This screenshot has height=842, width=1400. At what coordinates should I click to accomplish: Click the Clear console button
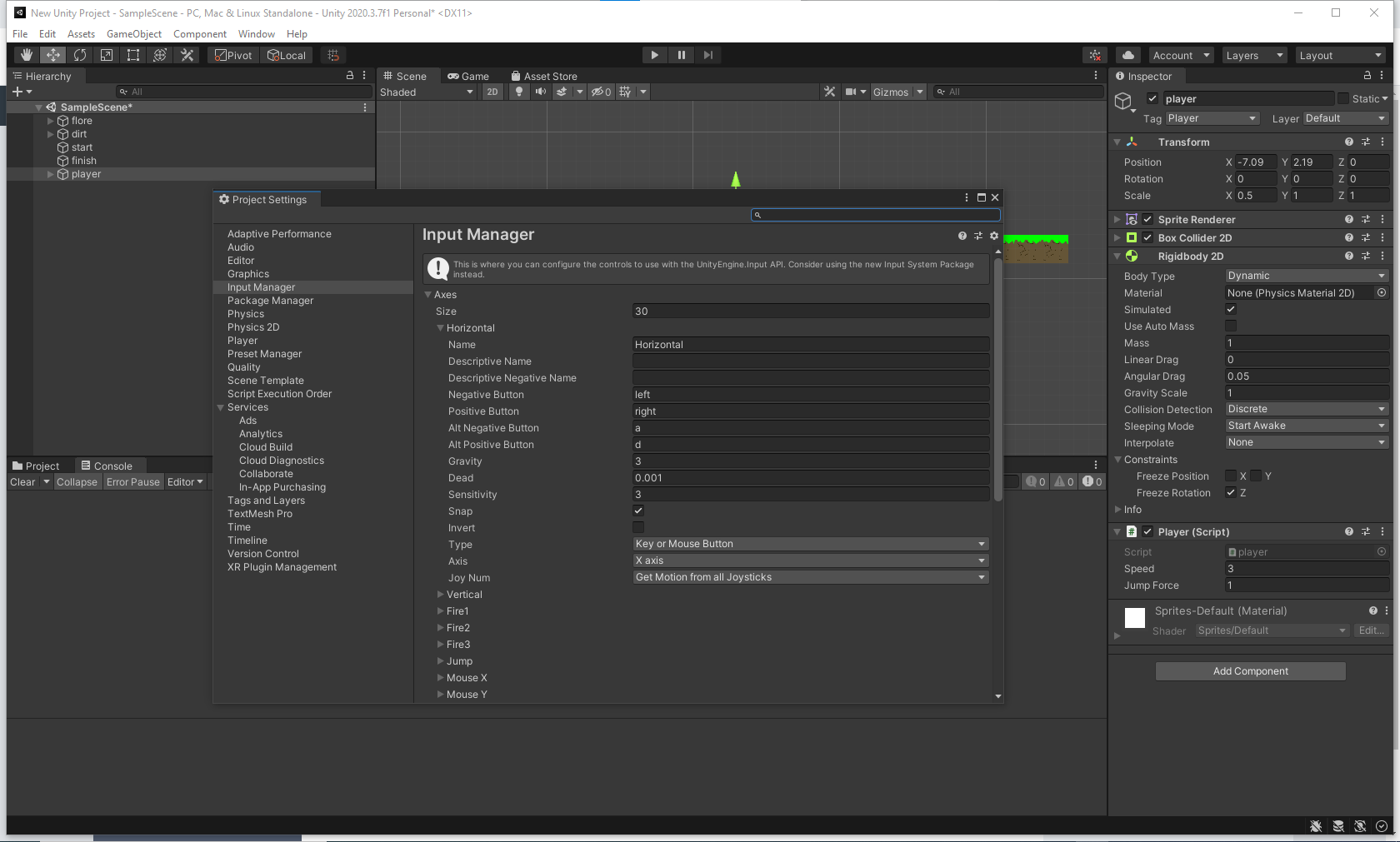coord(22,482)
